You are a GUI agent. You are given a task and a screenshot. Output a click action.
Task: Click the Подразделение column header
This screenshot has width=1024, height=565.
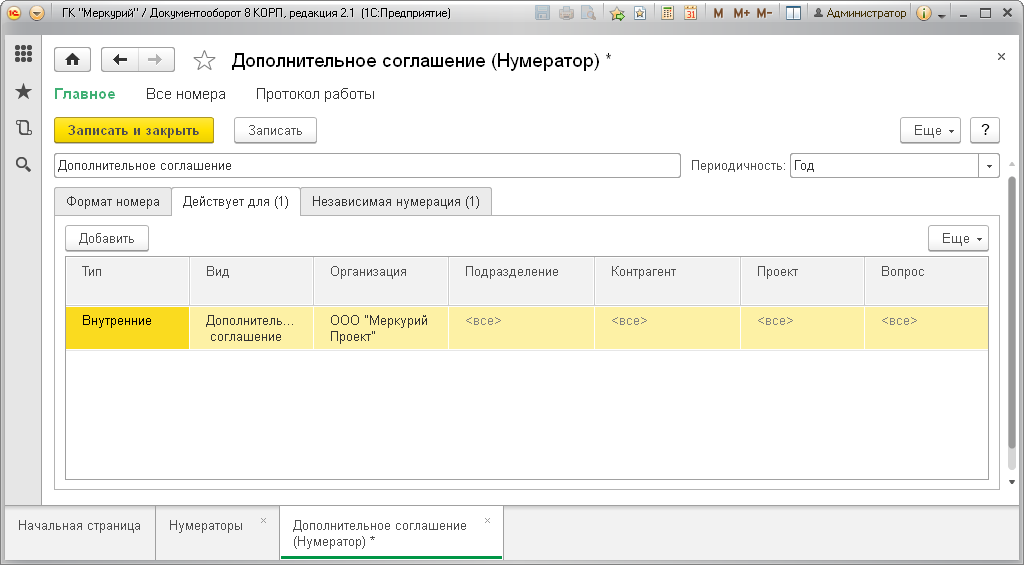click(522, 281)
